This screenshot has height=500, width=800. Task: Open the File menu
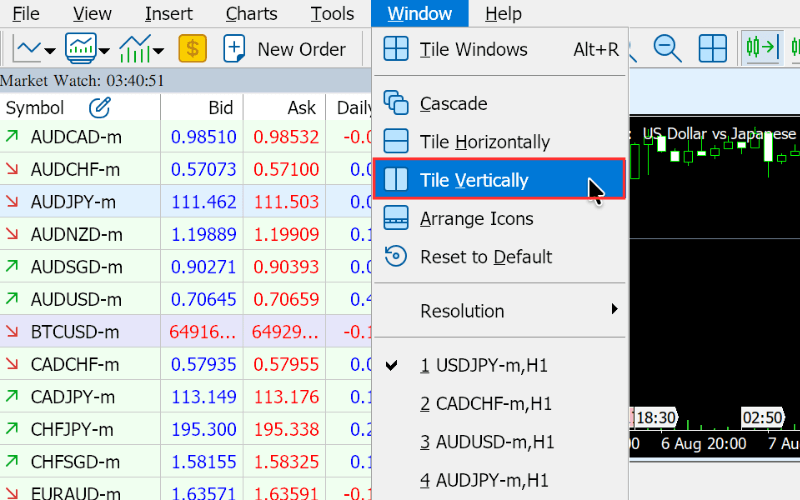pyautogui.click(x=26, y=13)
